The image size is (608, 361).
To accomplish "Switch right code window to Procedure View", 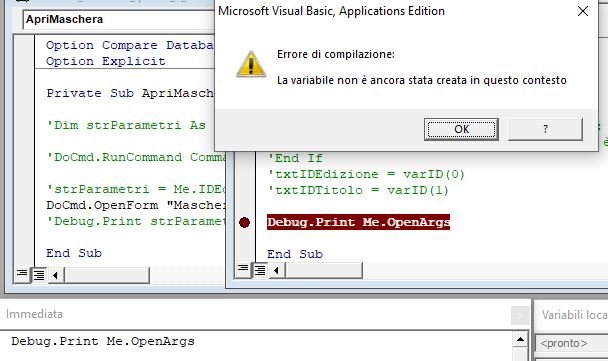I will click(x=243, y=269).
